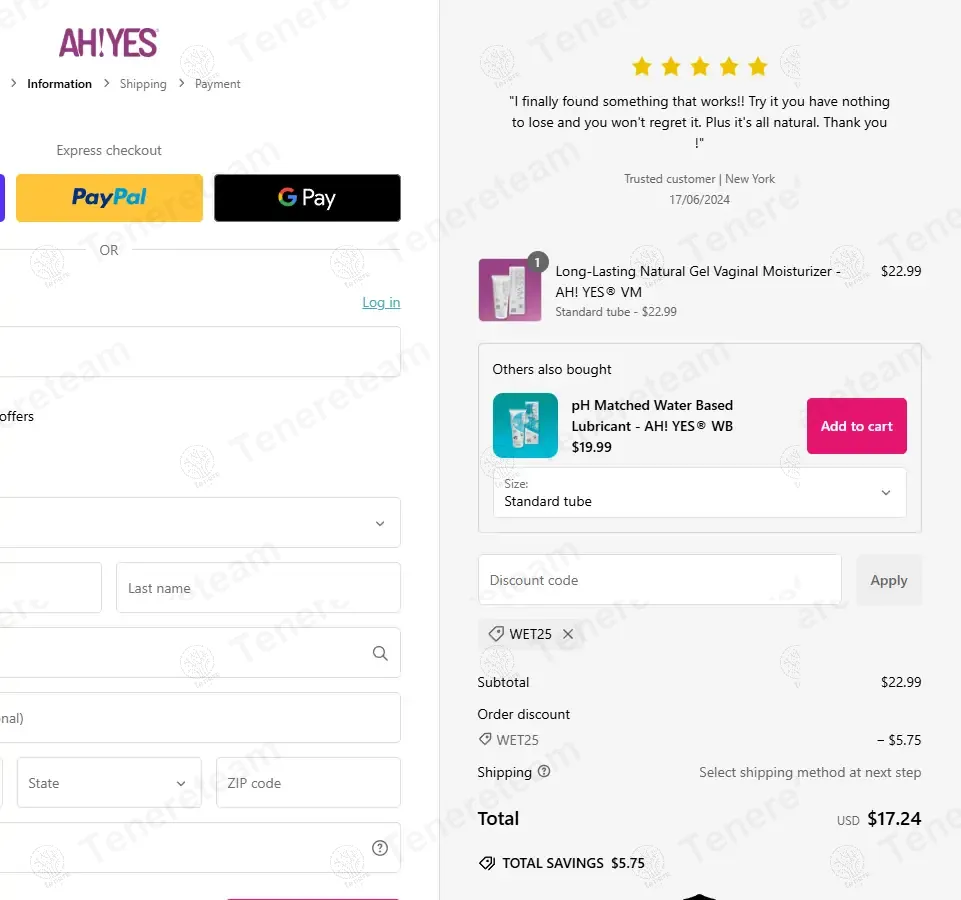Image resolution: width=961 pixels, height=900 pixels.
Task: Expand the State dropdown
Action: [x=109, y=783]
